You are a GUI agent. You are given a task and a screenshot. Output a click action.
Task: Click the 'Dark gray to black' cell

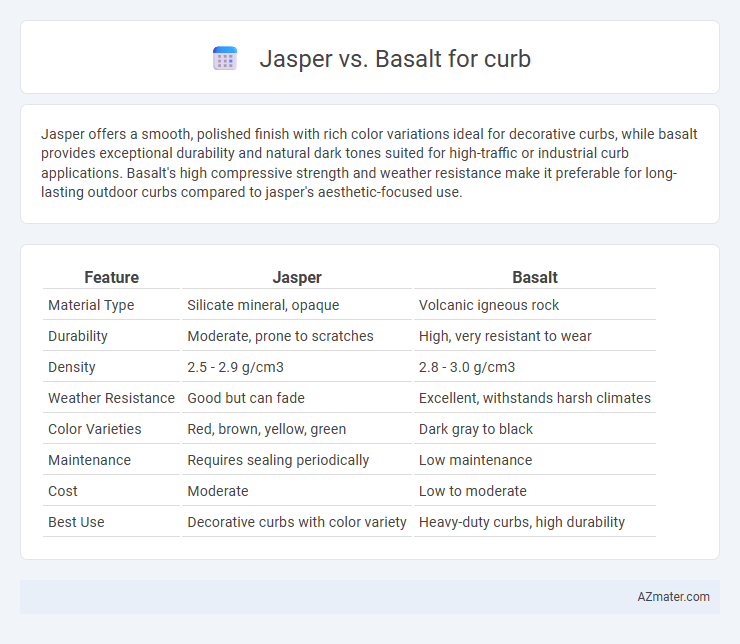click(476, 429)
